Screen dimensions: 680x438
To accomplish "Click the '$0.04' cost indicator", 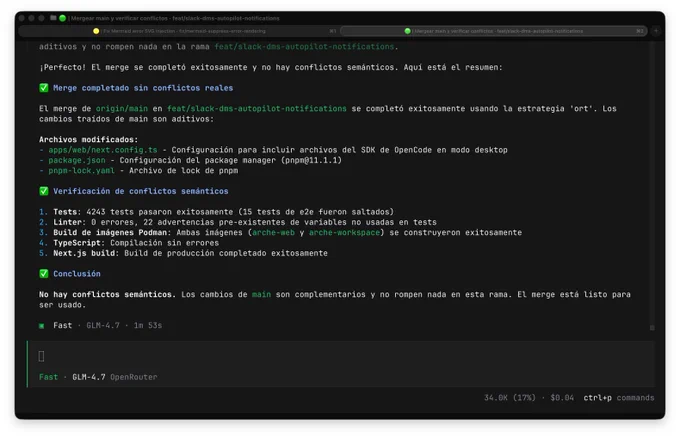I will [562, 398].
